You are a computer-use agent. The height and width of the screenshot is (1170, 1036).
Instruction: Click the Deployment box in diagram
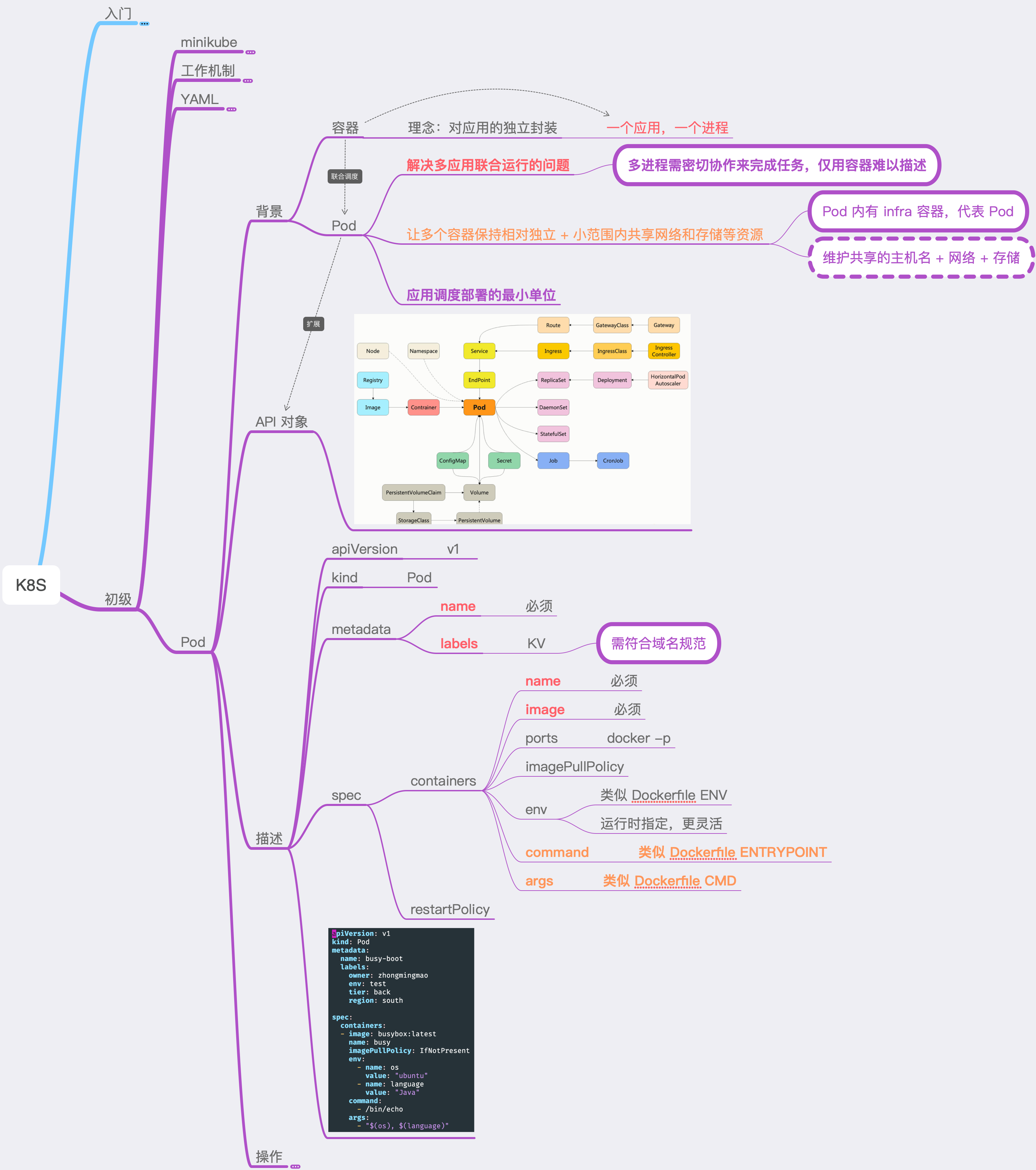612,380
